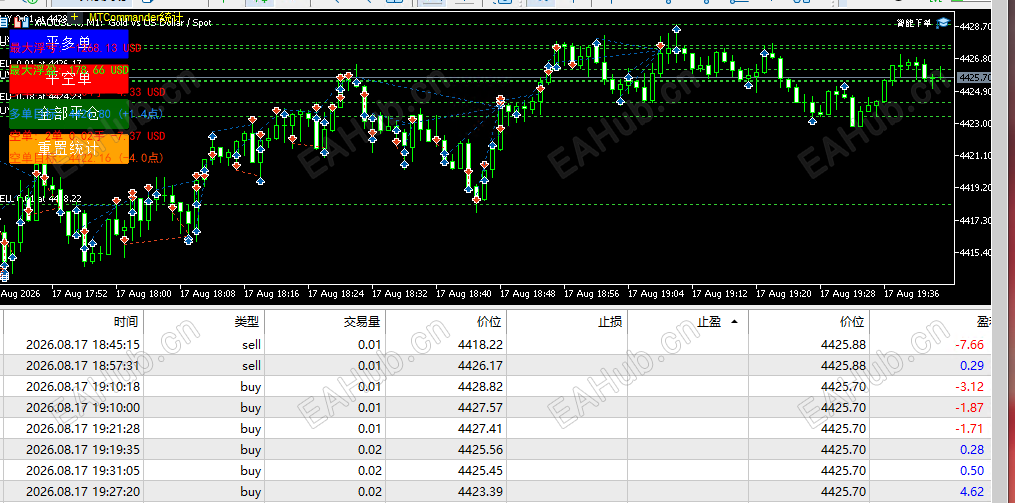1015x503 pixels.
Task: Select the order row dated 2026.08.17 19:10:18
Action: pyautogui.click(x=496, y=386)
